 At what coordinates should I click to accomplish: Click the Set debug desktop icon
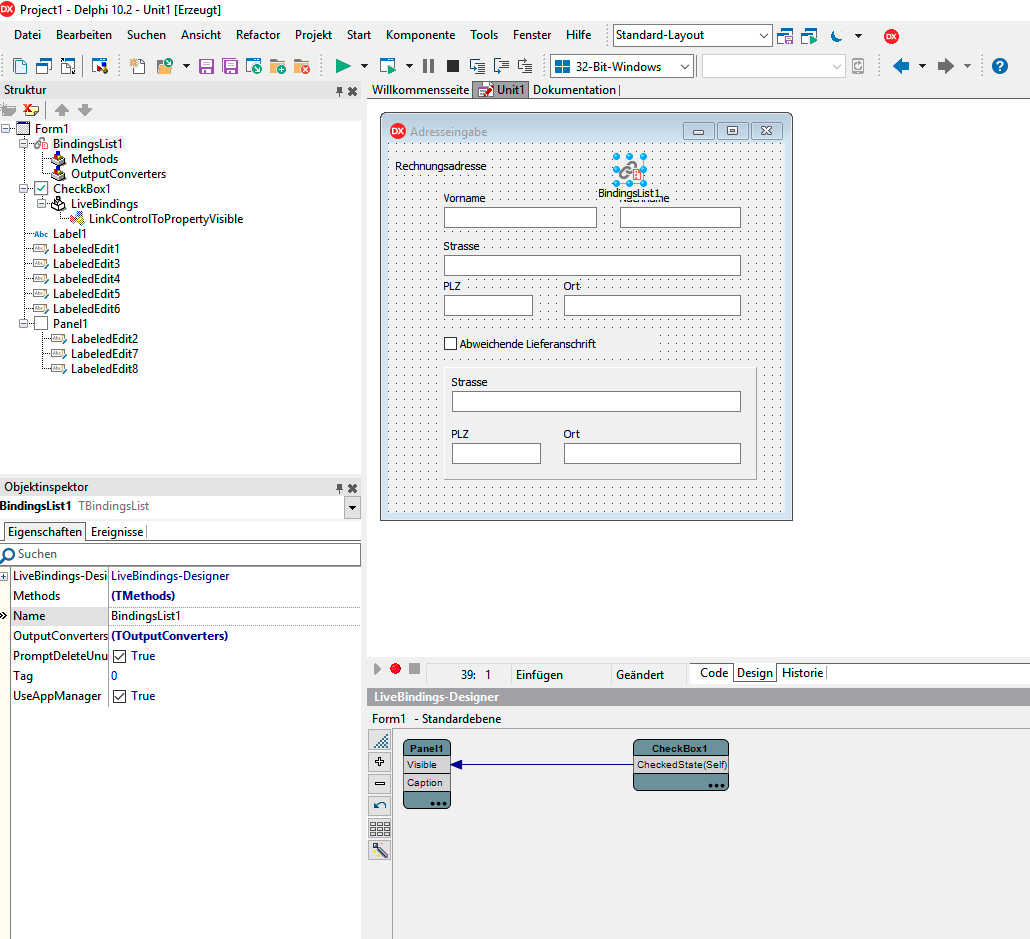coord(809,36)
